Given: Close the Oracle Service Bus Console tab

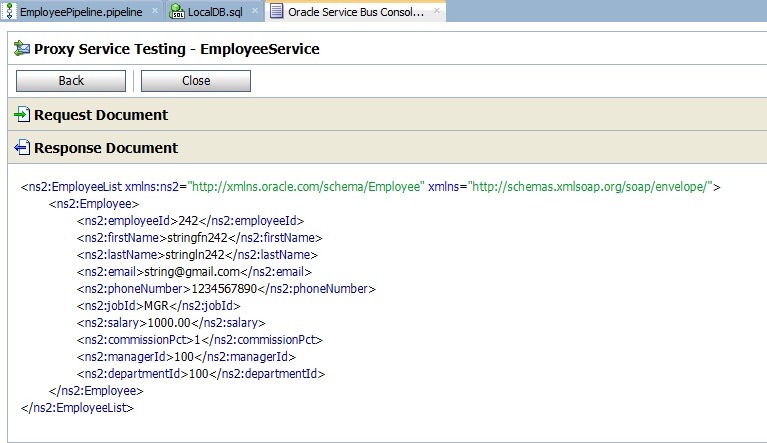Looking at the screenshot, I should 437,11.
